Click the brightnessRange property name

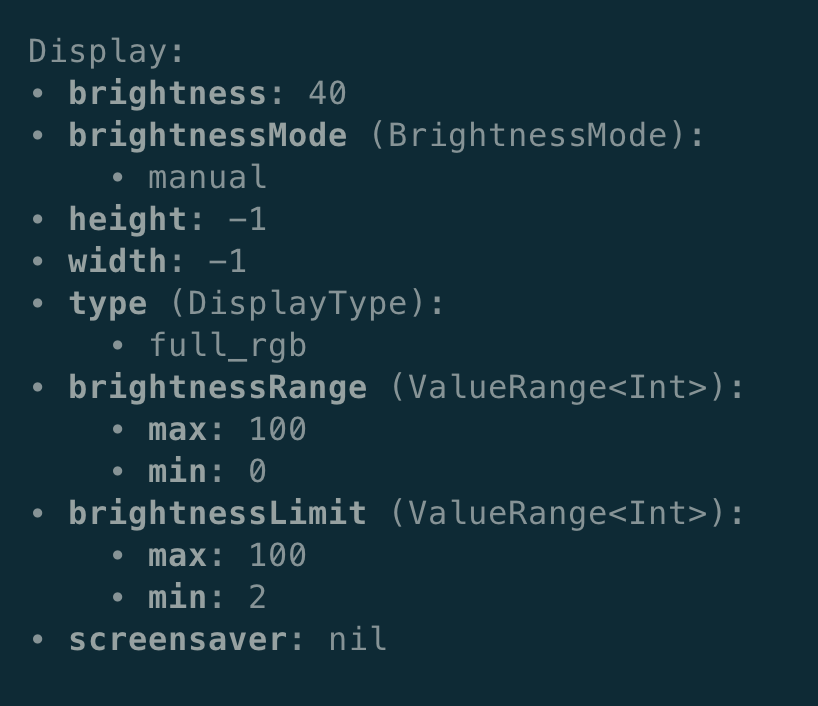point(217,387)
